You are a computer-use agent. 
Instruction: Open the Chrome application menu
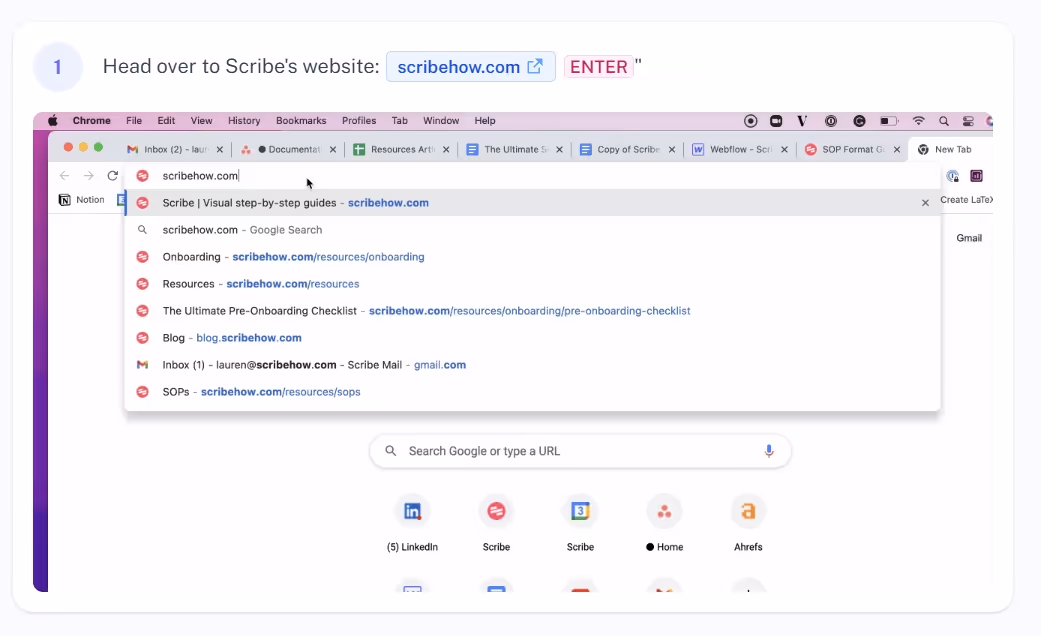click(x=92, y=121)
